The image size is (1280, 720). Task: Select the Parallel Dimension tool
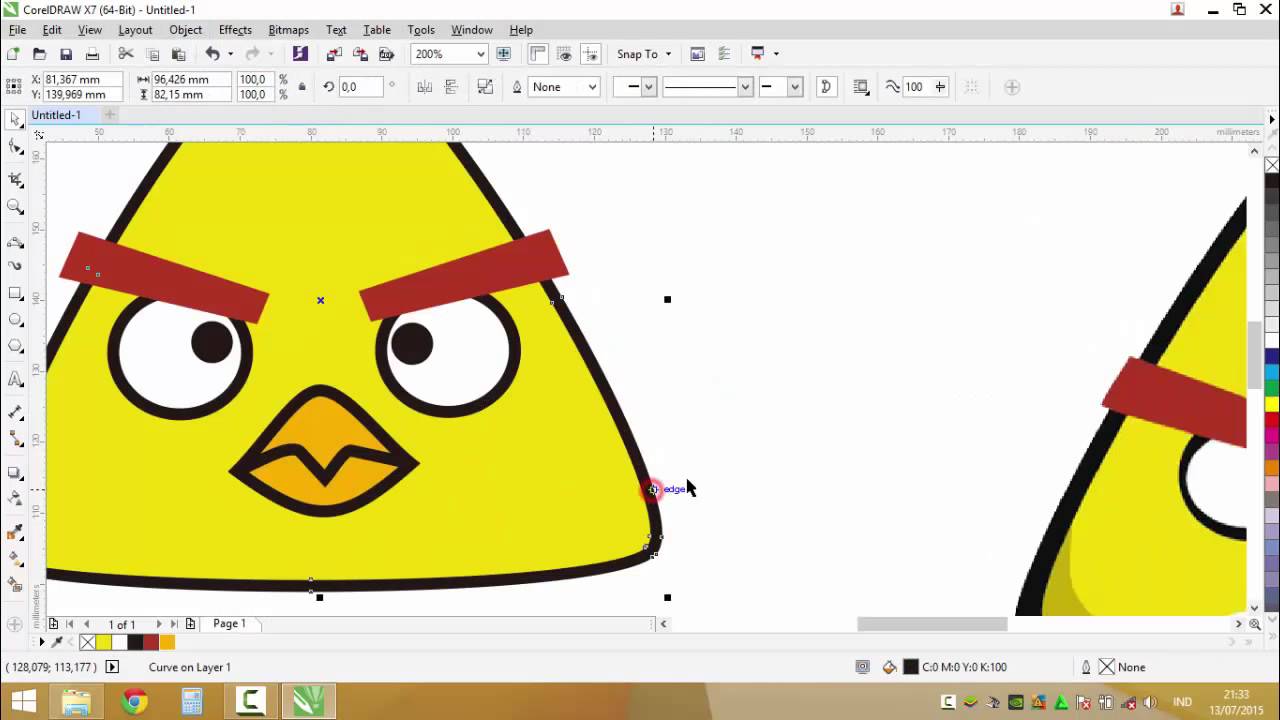[x=15, y=413]
